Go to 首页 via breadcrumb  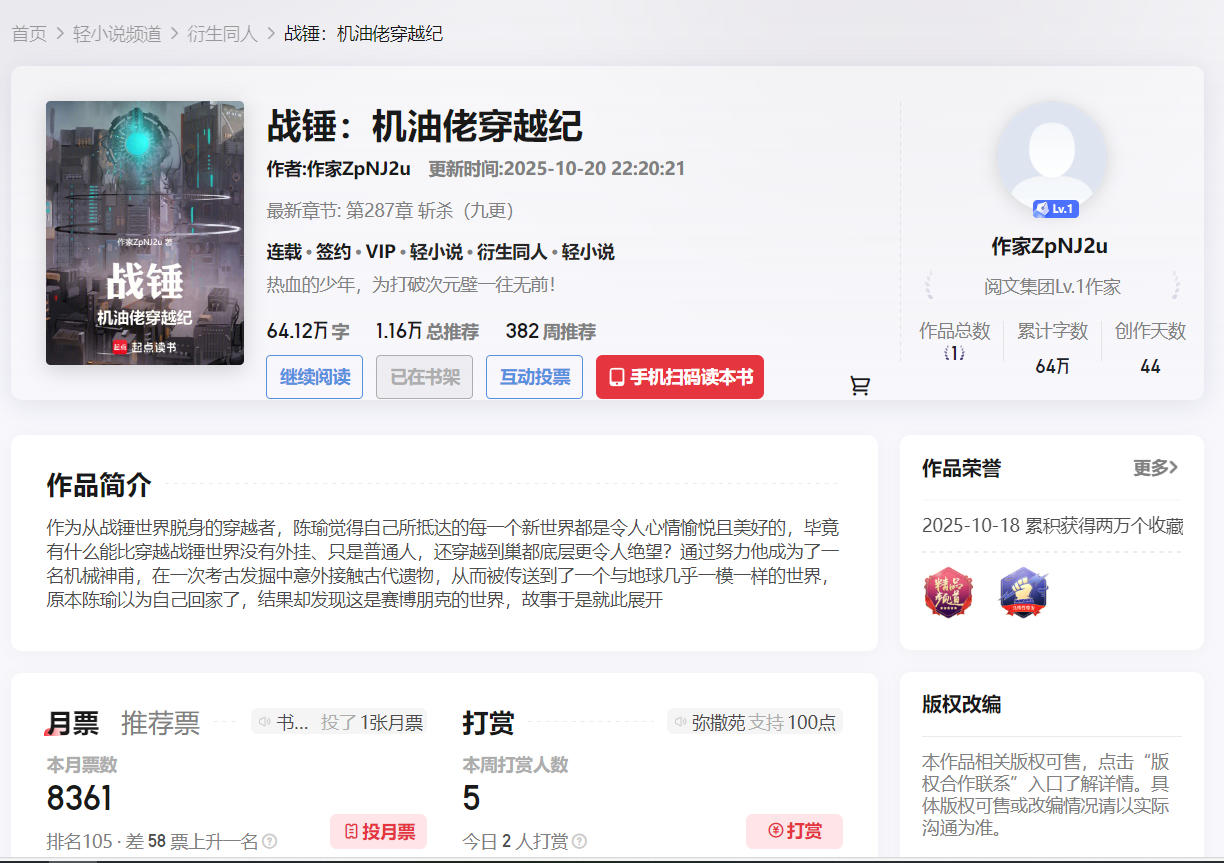(x=29, y=34)
